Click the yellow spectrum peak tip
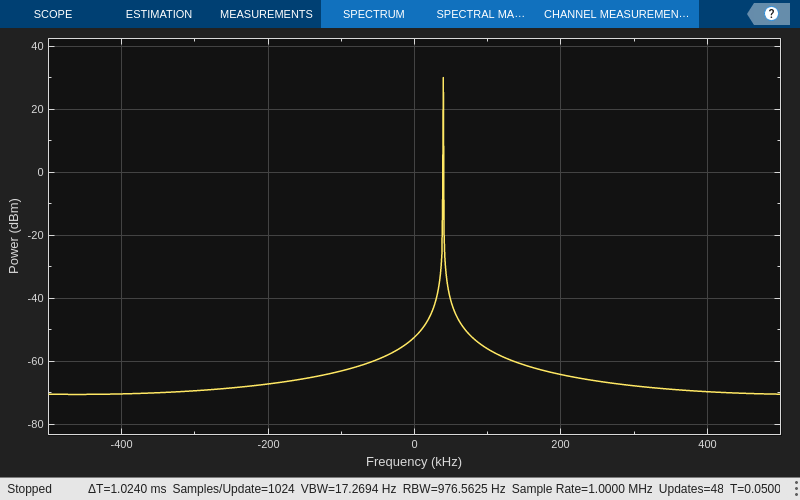The width and height of the screenshot is (800, 500). pyautogui.click(x=443, y=79)
